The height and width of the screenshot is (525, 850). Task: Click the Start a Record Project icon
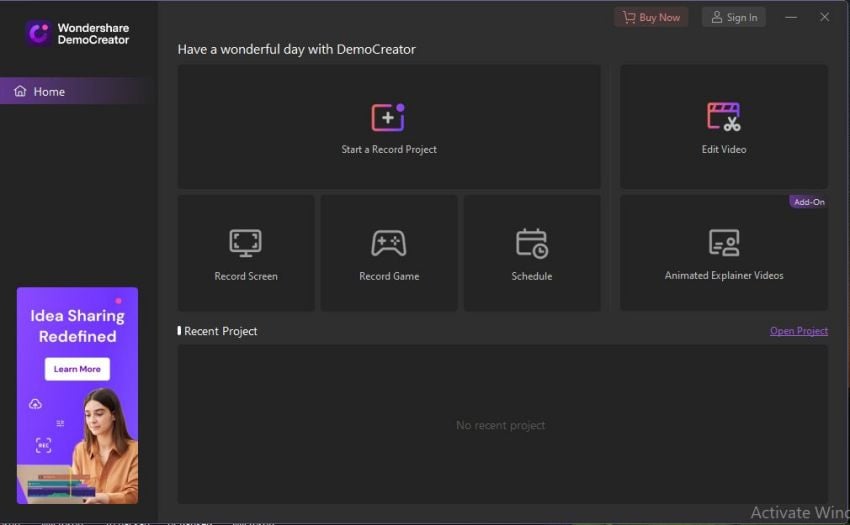[388, 117]
